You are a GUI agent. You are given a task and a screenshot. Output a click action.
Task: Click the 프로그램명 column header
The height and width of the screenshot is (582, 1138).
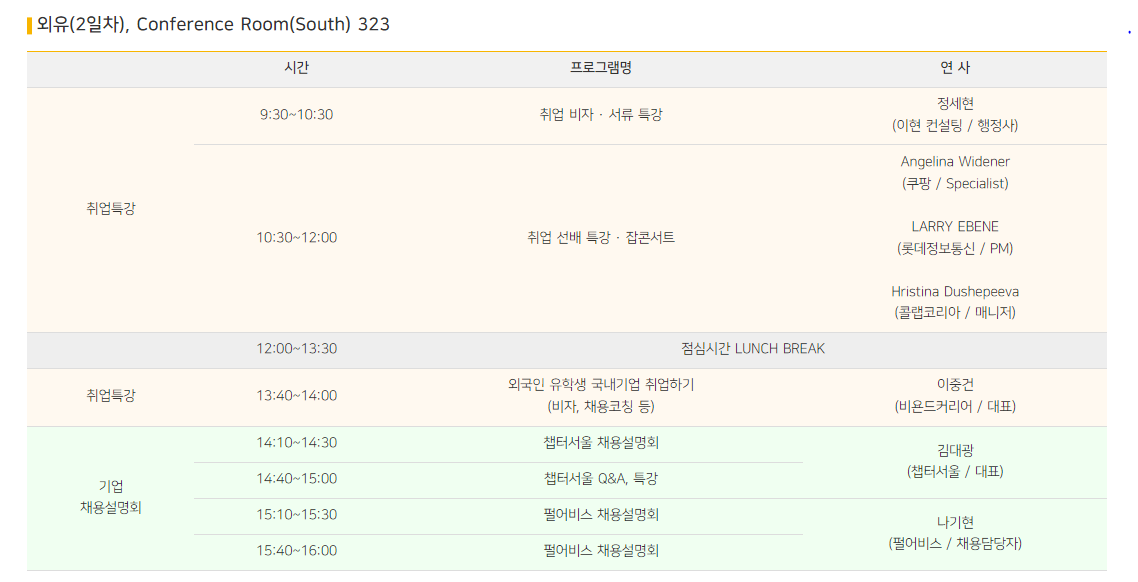coord(601,68)
